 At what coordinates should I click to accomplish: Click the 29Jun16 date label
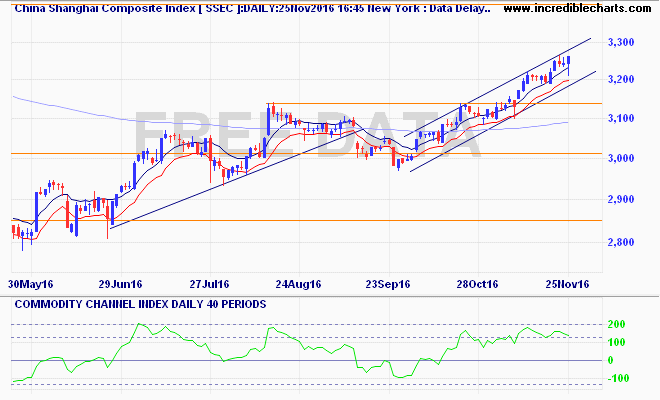coord(120,284)
